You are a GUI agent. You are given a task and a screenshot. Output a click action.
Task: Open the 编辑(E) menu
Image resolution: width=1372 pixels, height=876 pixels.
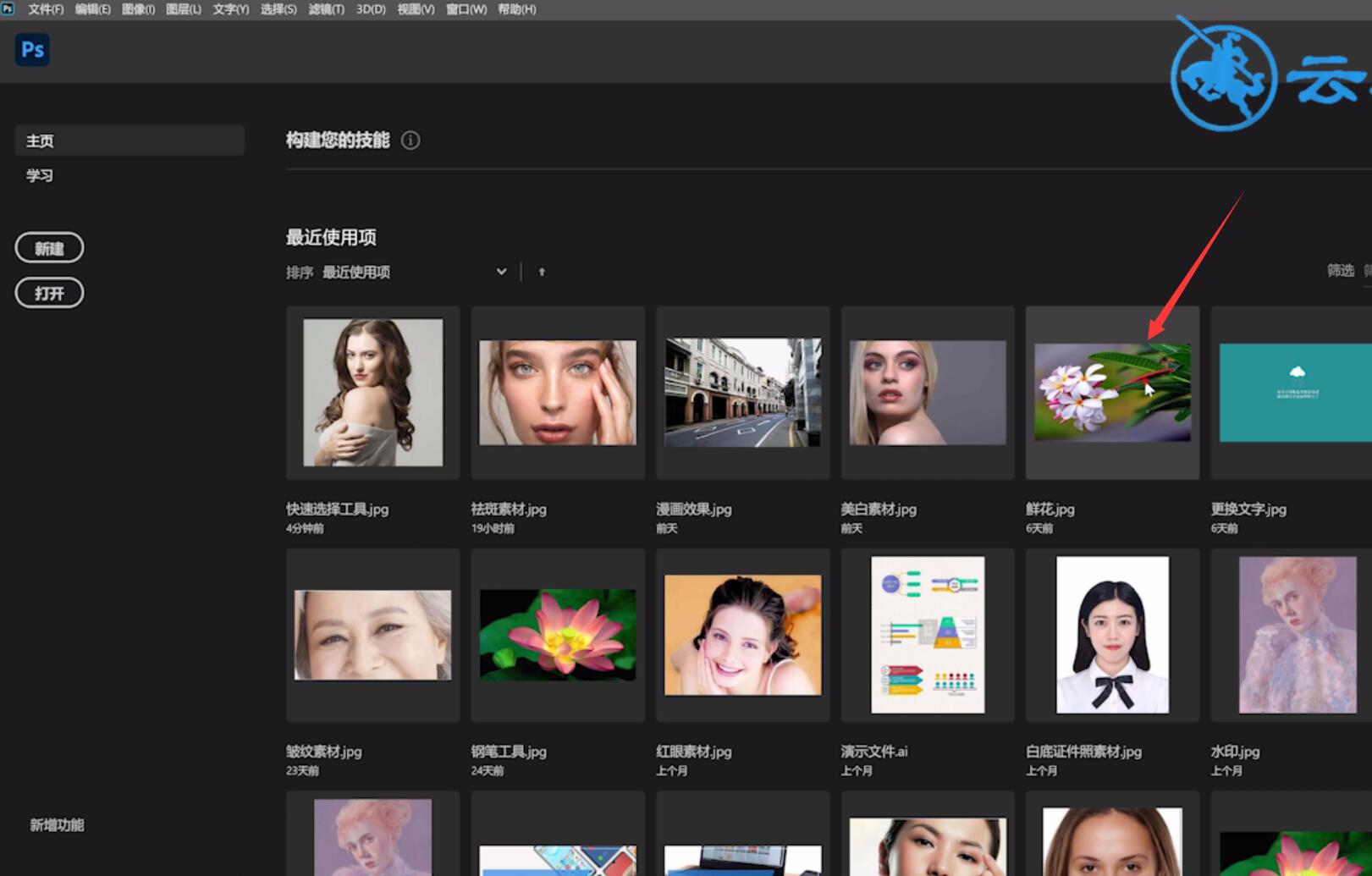[92, 9]
